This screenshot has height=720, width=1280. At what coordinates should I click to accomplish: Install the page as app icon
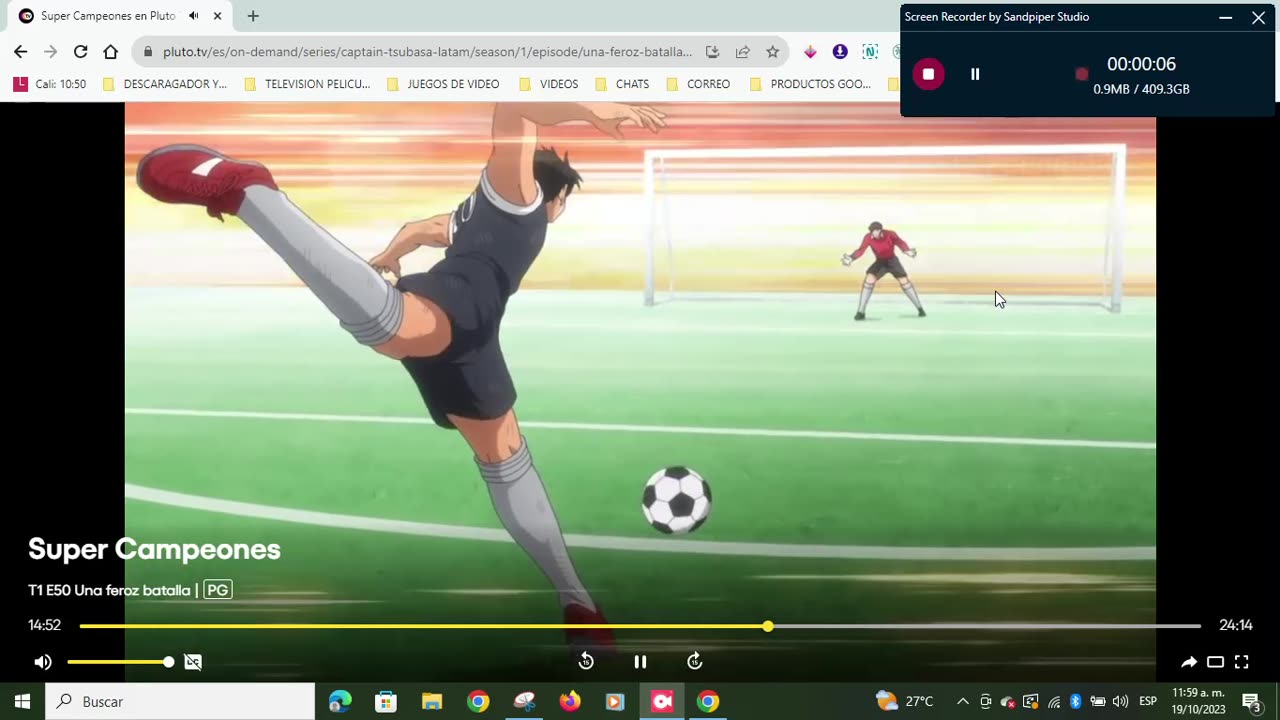click(x=712, y=52)
